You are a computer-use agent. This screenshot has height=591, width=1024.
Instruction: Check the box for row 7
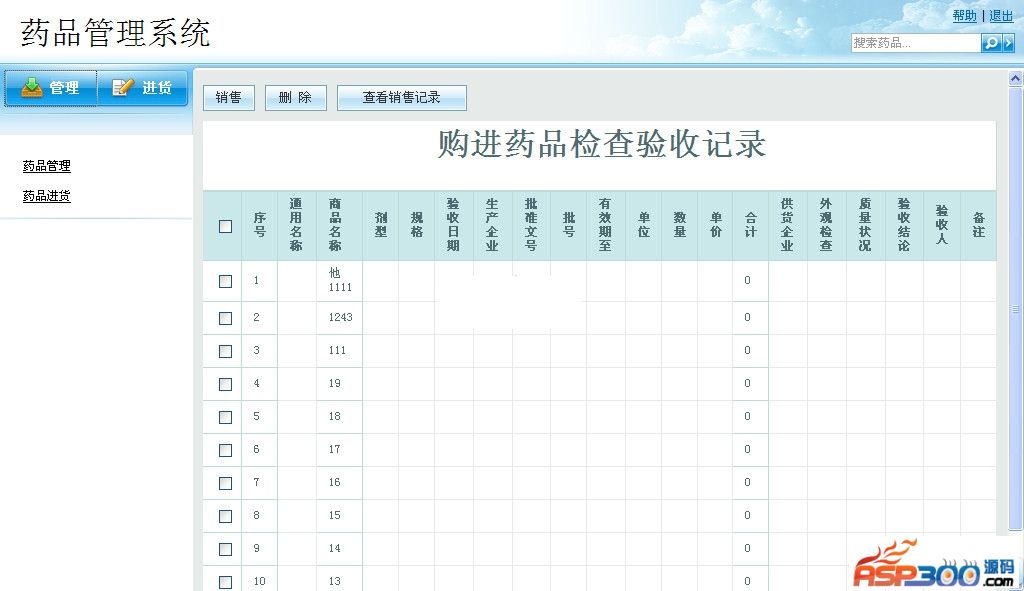[x=225, y=483]
